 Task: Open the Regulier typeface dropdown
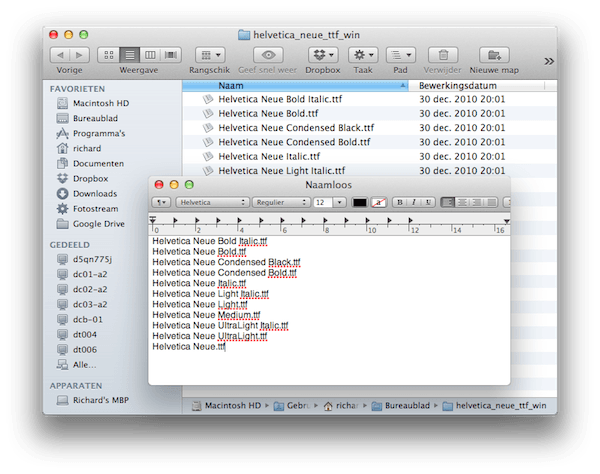(281, 202)
